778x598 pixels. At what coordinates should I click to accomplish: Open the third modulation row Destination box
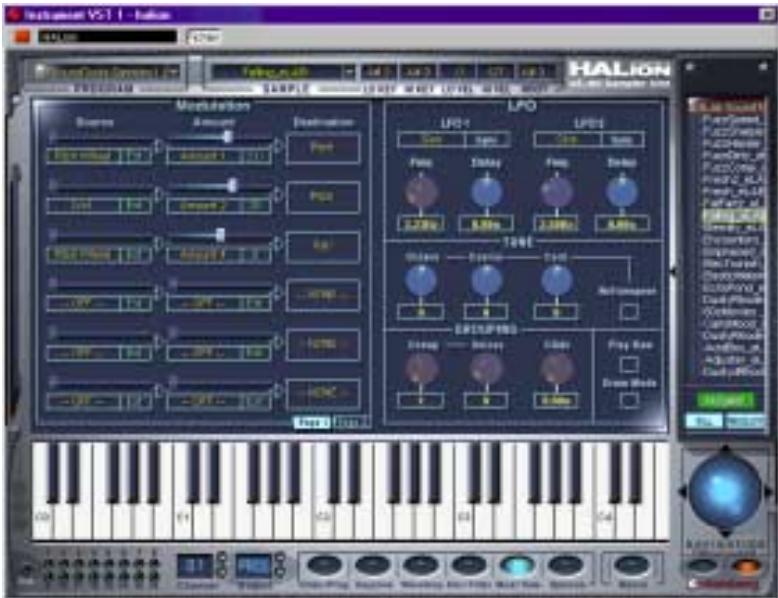coord(323,246)
